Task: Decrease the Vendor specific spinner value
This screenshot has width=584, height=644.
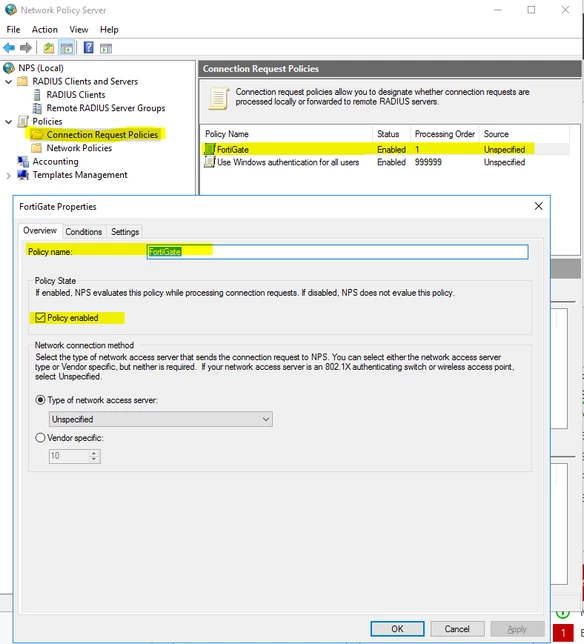Action: [94, 459]
